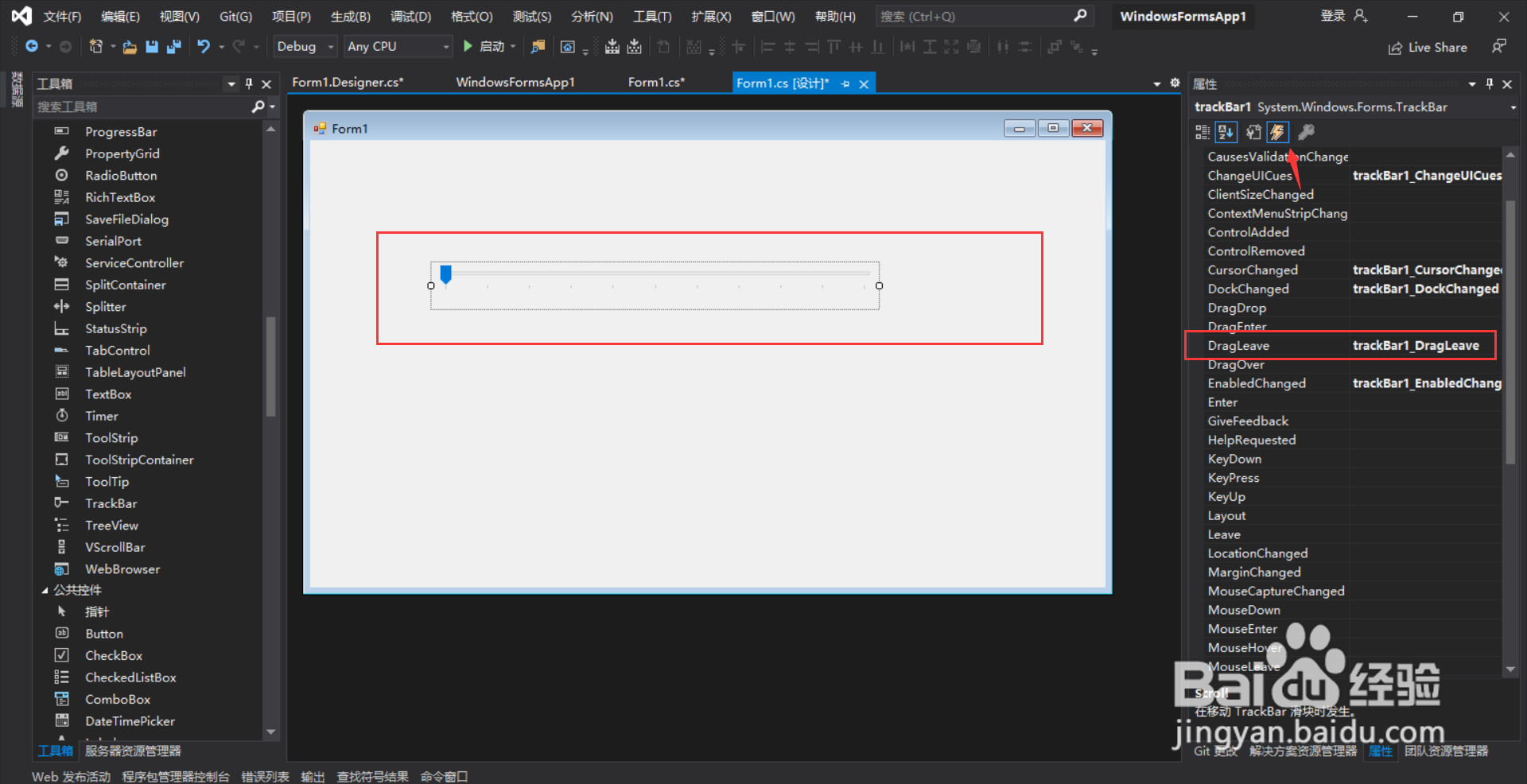This screenshot has height=784, width=1527.
Task: Click trackBar1_DockChanged handler value
Action: [x=1425, y=289]
